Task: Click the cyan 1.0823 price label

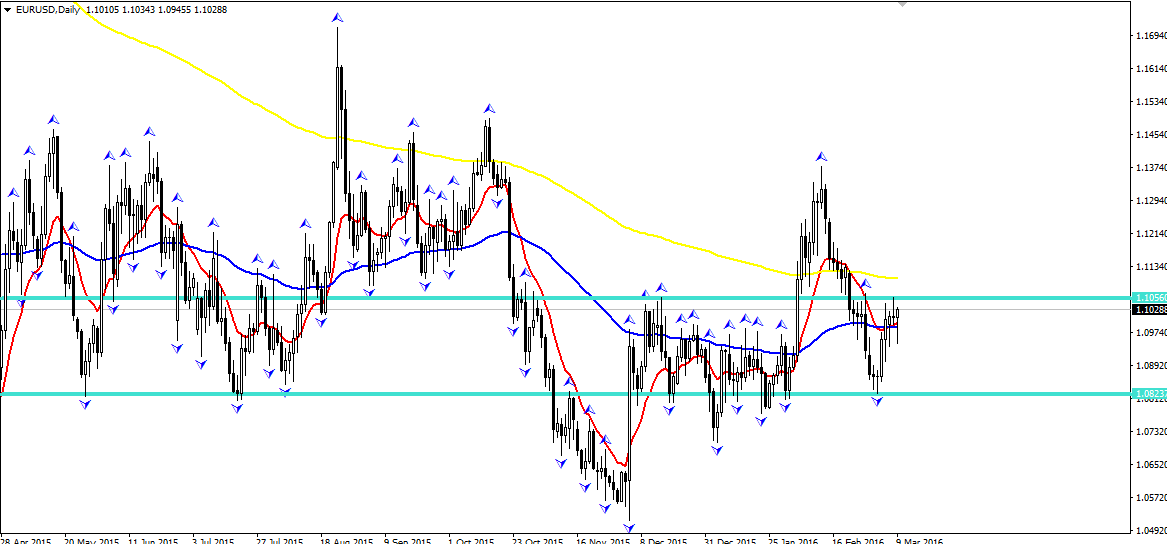Action: (1148, 392)
